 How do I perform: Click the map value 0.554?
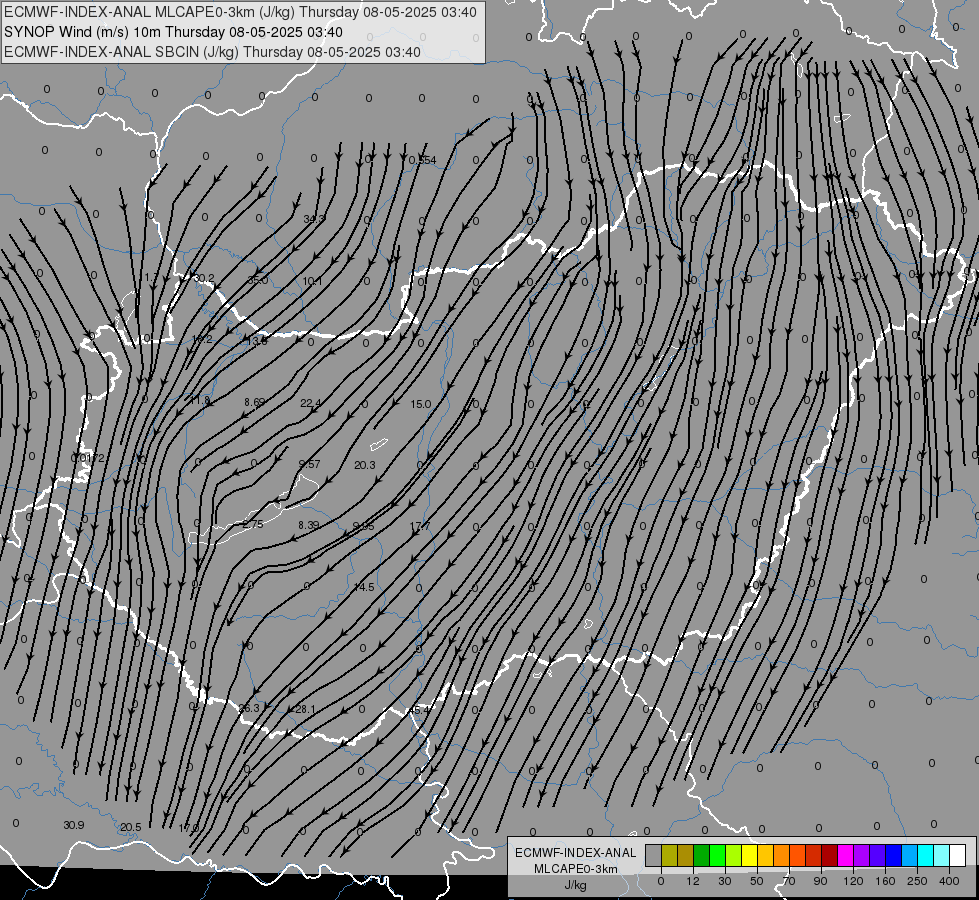(x=423, y=161)
